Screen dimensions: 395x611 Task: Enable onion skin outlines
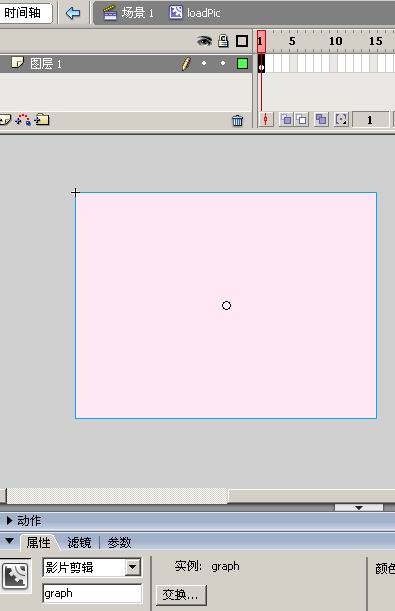tap(302, 120)
